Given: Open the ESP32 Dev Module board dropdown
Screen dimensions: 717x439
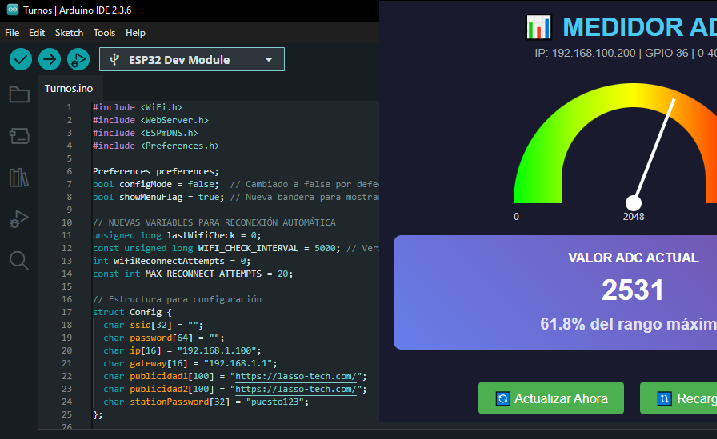Looking at the screenshot, I should pos(192,59).
